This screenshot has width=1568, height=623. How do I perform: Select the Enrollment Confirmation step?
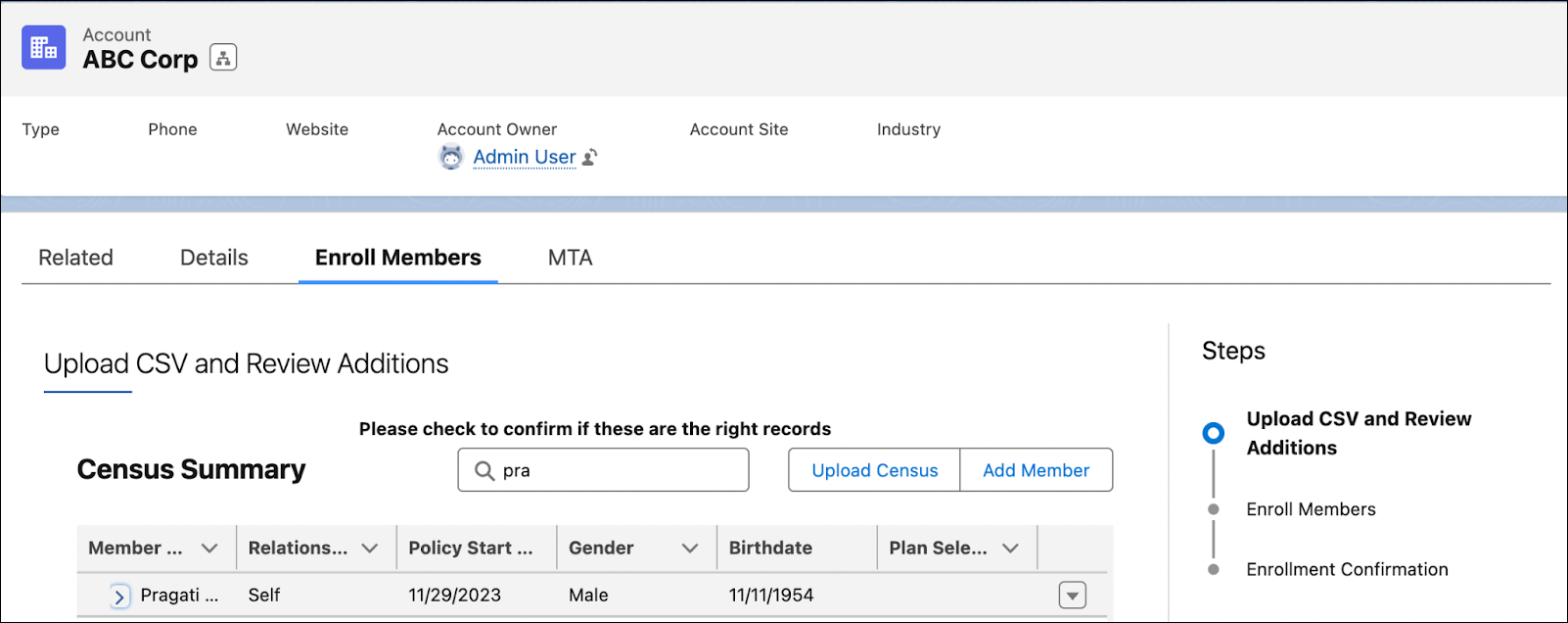click(1347, 570)
